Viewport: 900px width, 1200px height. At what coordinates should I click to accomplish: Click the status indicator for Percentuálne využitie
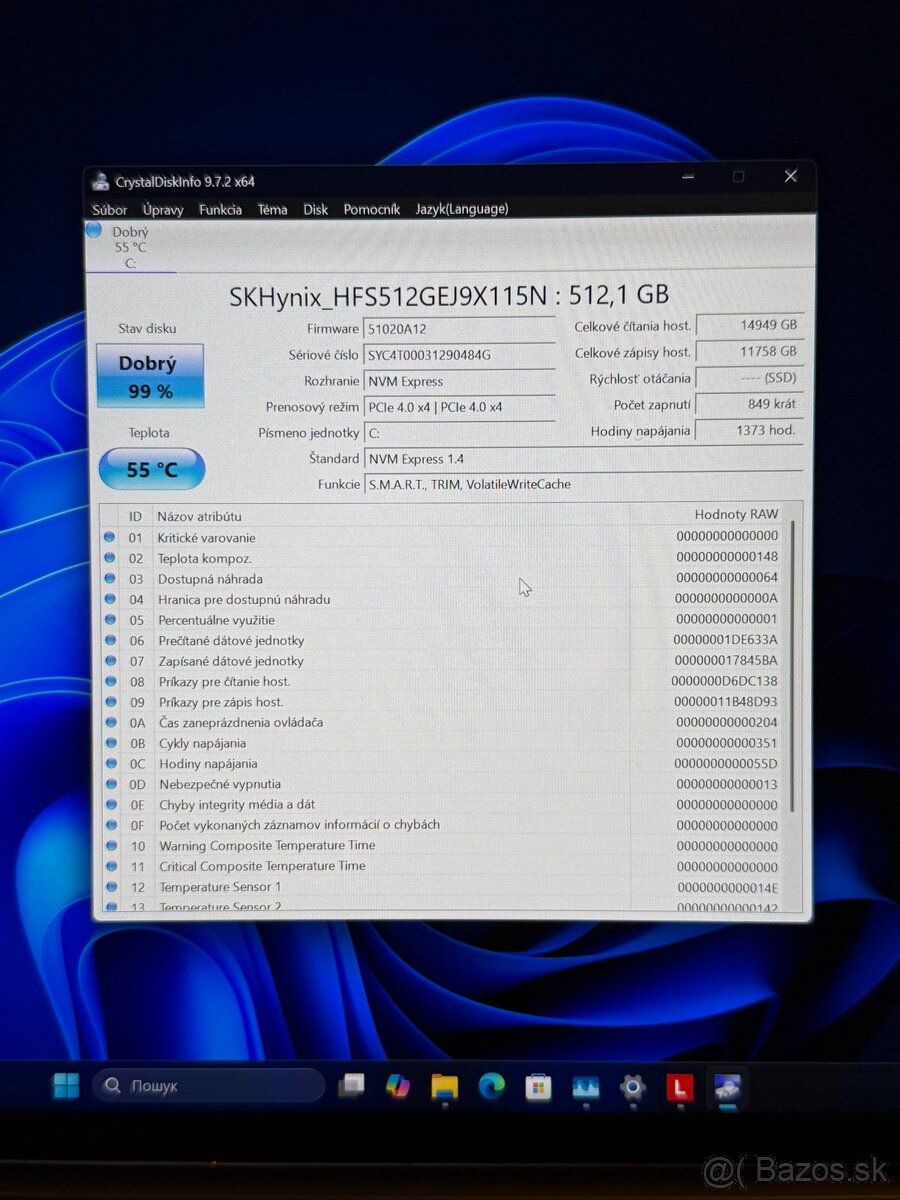click(x=110, y=620)
